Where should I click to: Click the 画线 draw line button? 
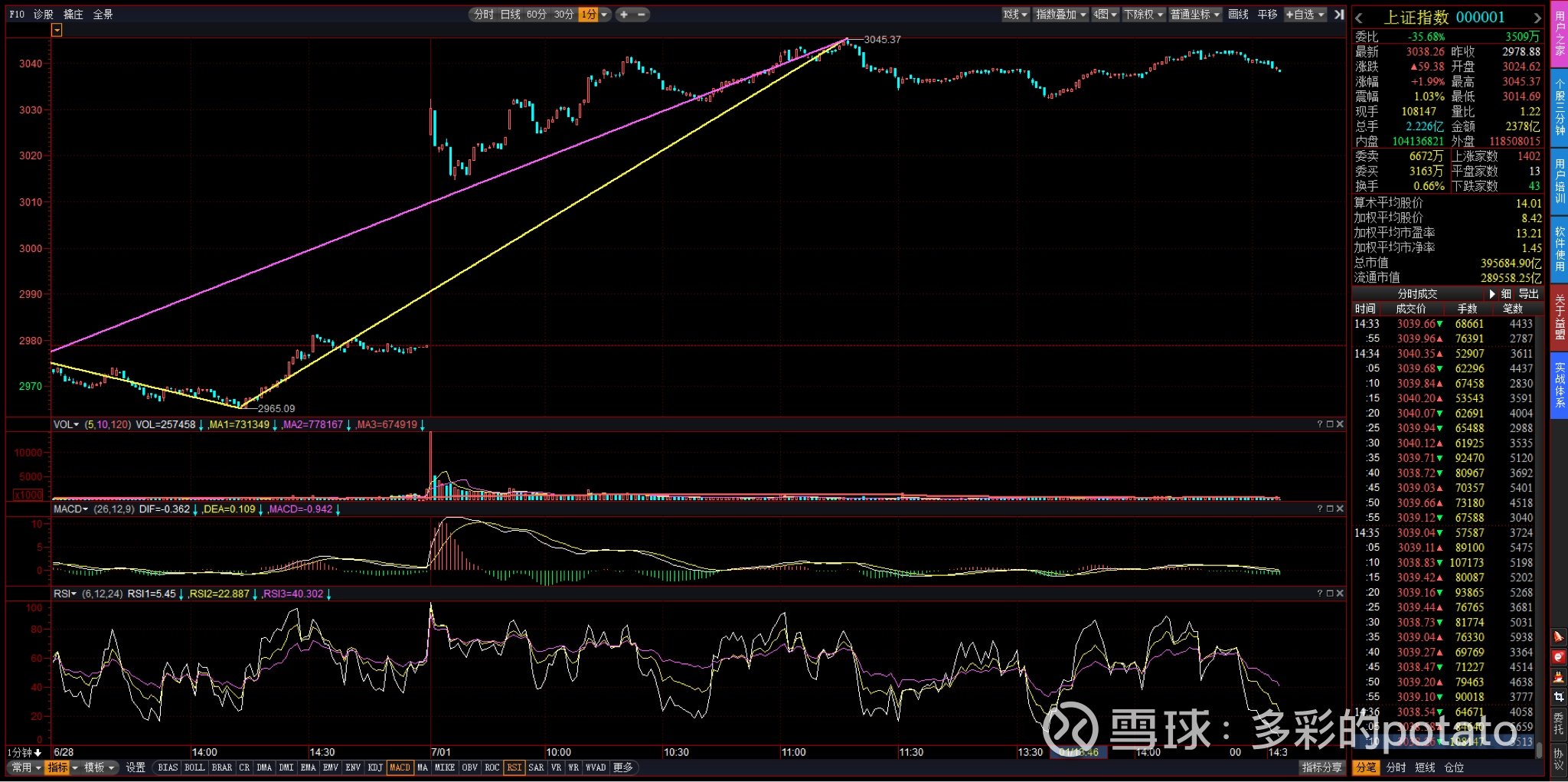pyautogui.click(x=1238, y=15)
